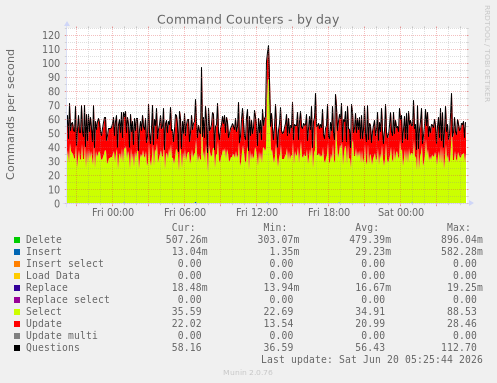Click the chart title Command Counters - by day
Viewport: 497px width, 383px height.
pyautogui.click(x=248, y=20)
